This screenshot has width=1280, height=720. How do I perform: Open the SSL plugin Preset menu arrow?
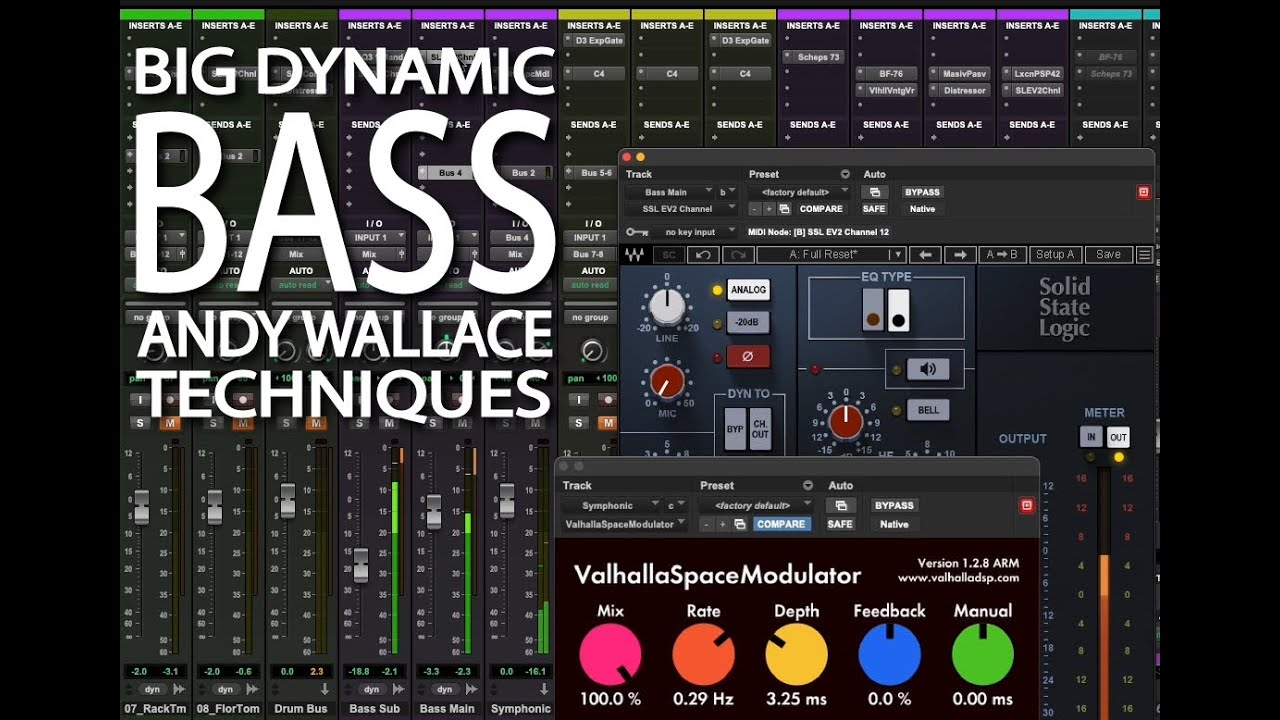pos(845,174)
